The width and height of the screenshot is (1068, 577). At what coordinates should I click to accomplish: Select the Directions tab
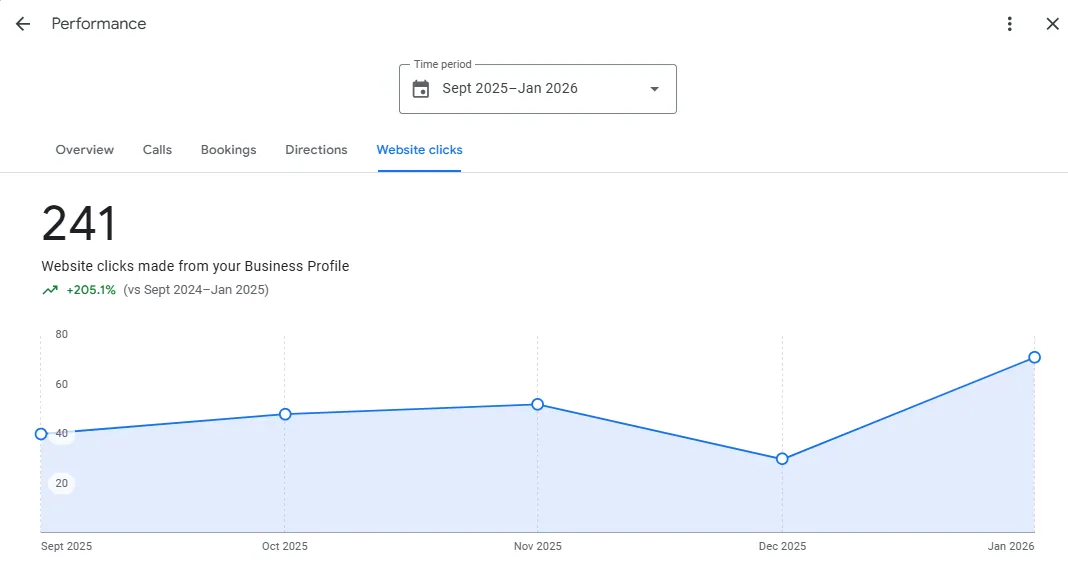coord(316,150)
